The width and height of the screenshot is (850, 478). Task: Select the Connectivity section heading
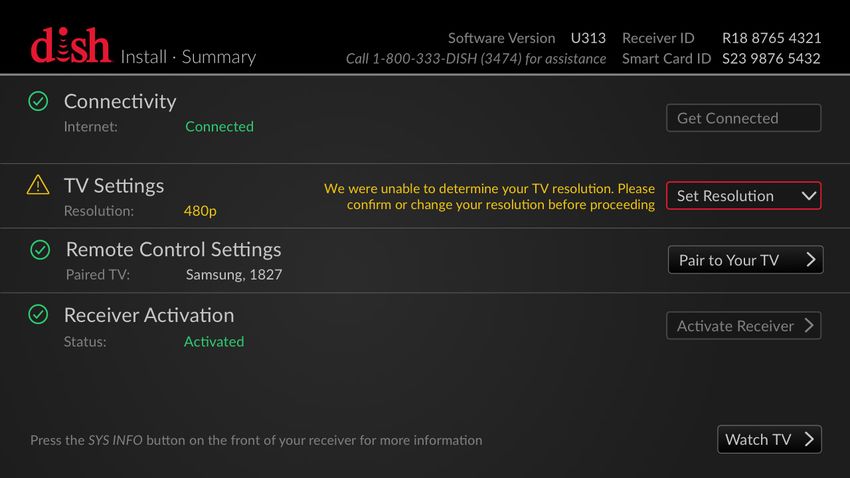120,101
